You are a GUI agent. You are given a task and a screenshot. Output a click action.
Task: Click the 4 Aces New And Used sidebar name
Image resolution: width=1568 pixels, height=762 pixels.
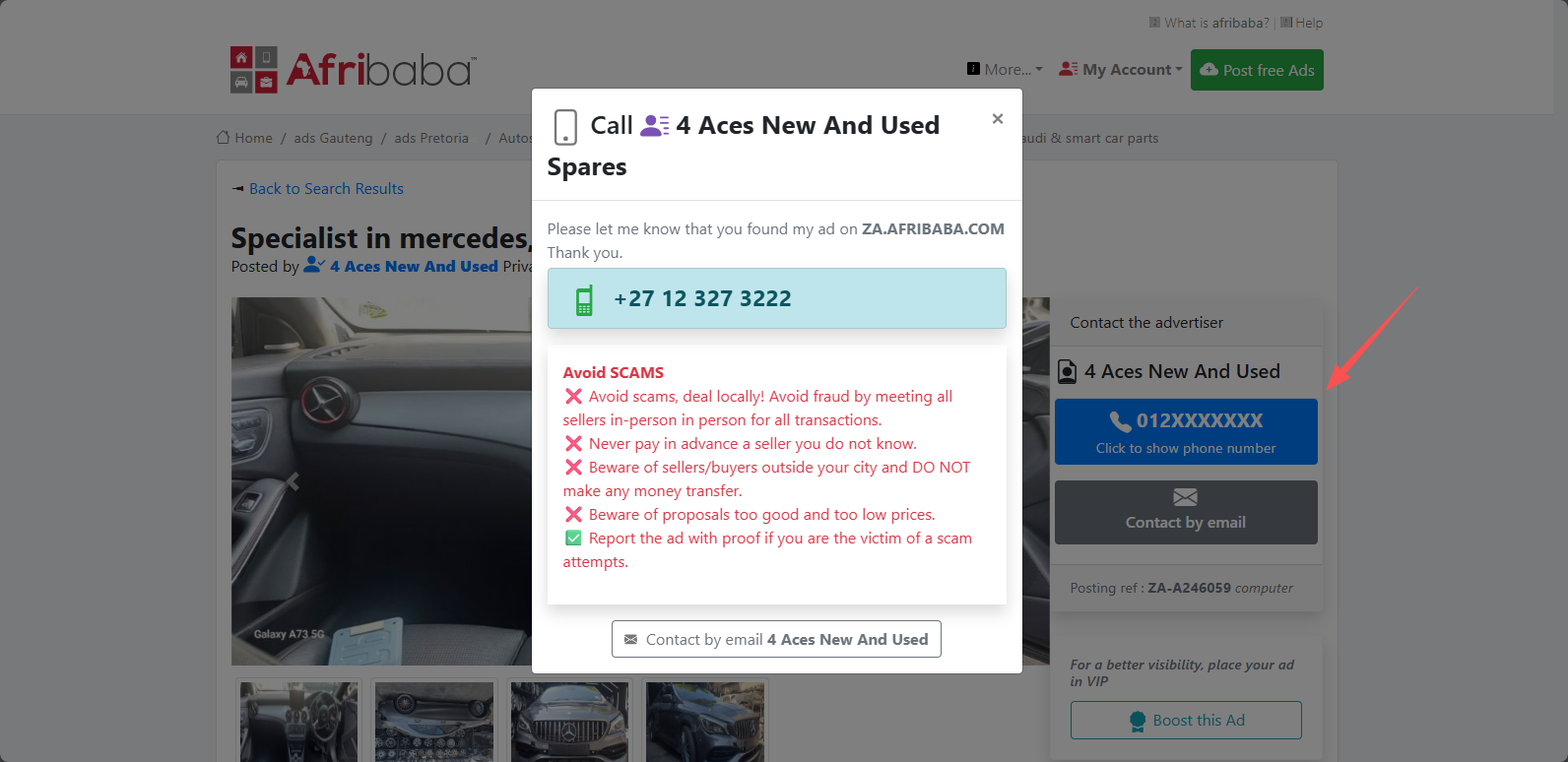[x=1182, y=371]
